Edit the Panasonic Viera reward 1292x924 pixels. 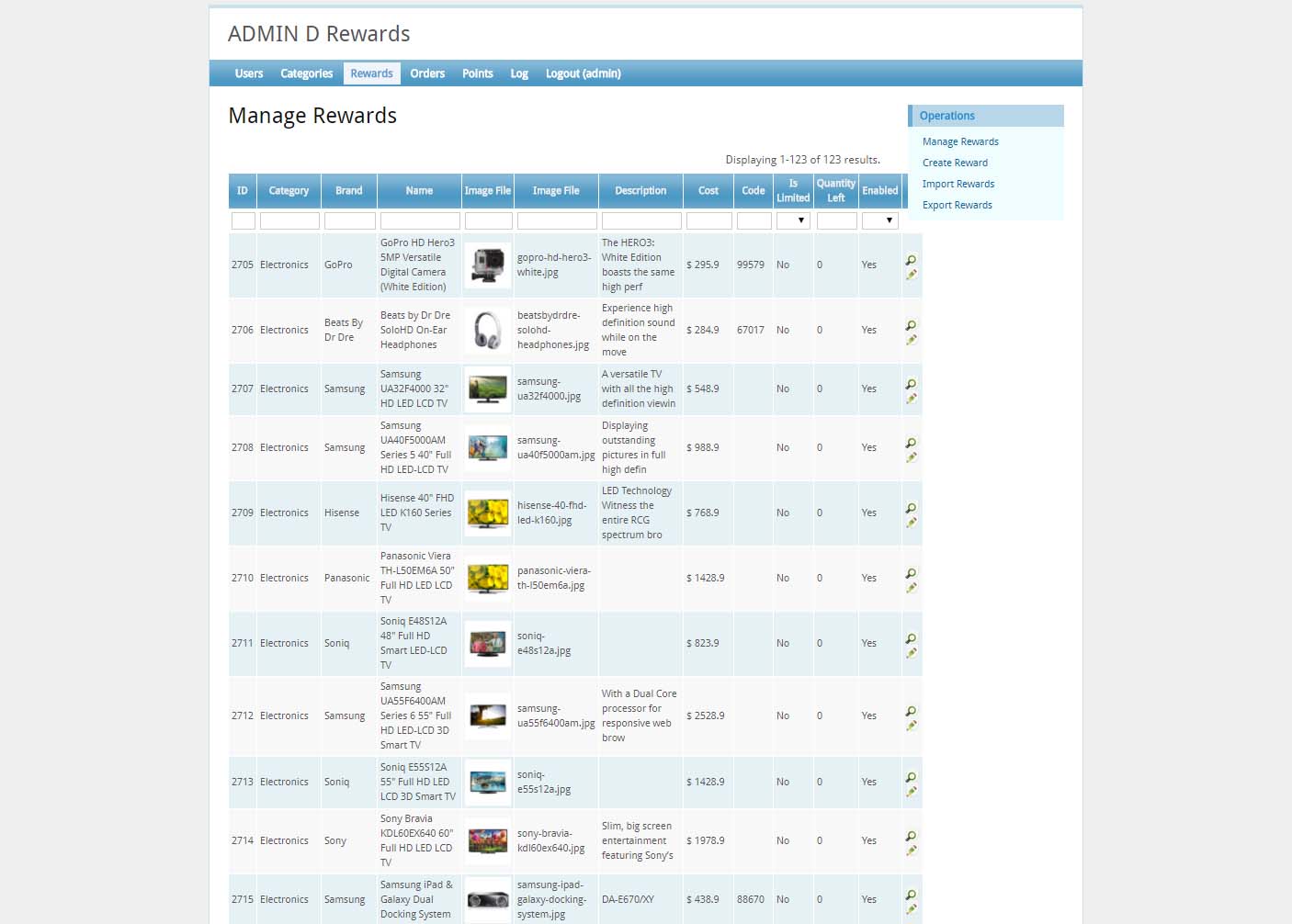[x=912, y=588]
